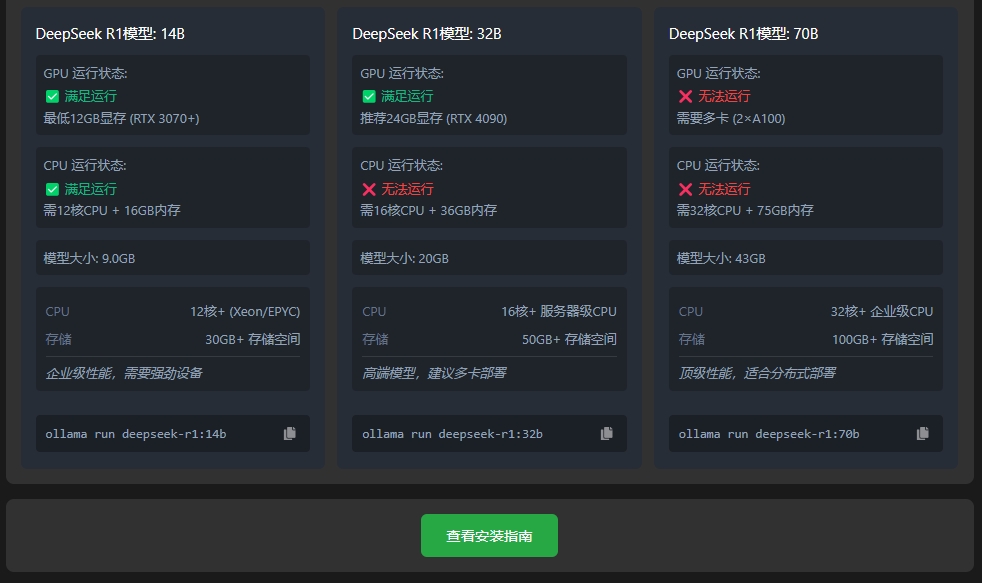Copy the ollama run deepseek-r1:70b command
The image size is (982, 583).
[923, 433]
